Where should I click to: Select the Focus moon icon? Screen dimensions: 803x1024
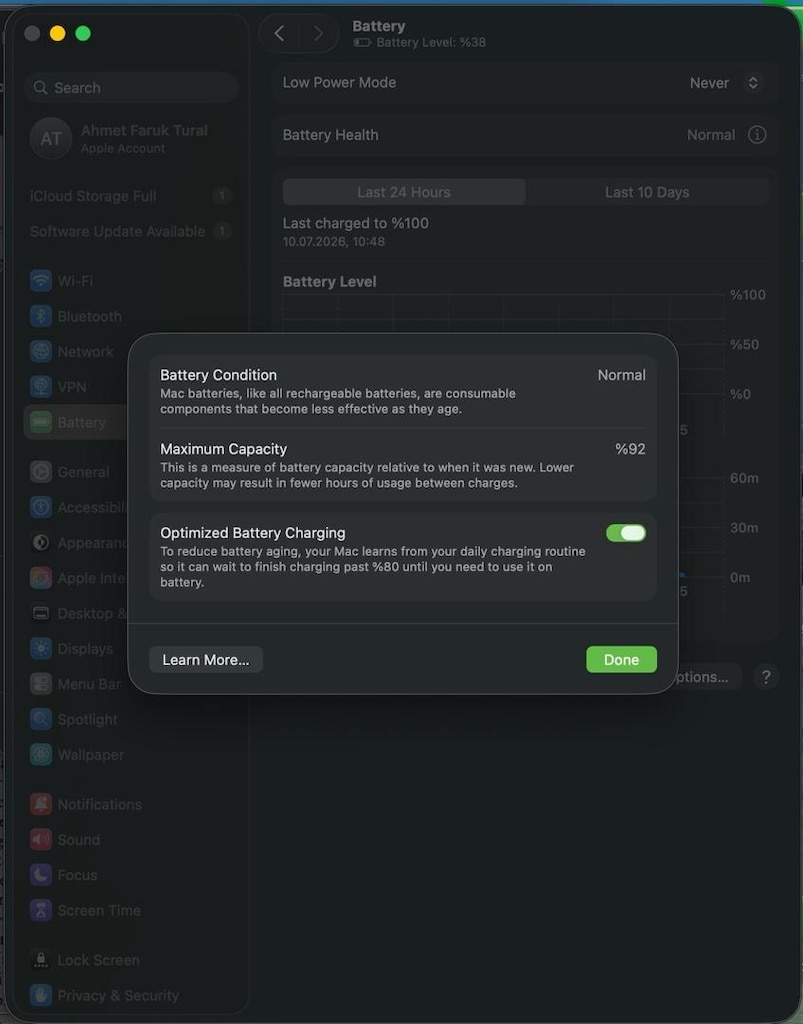click(40, 874)
